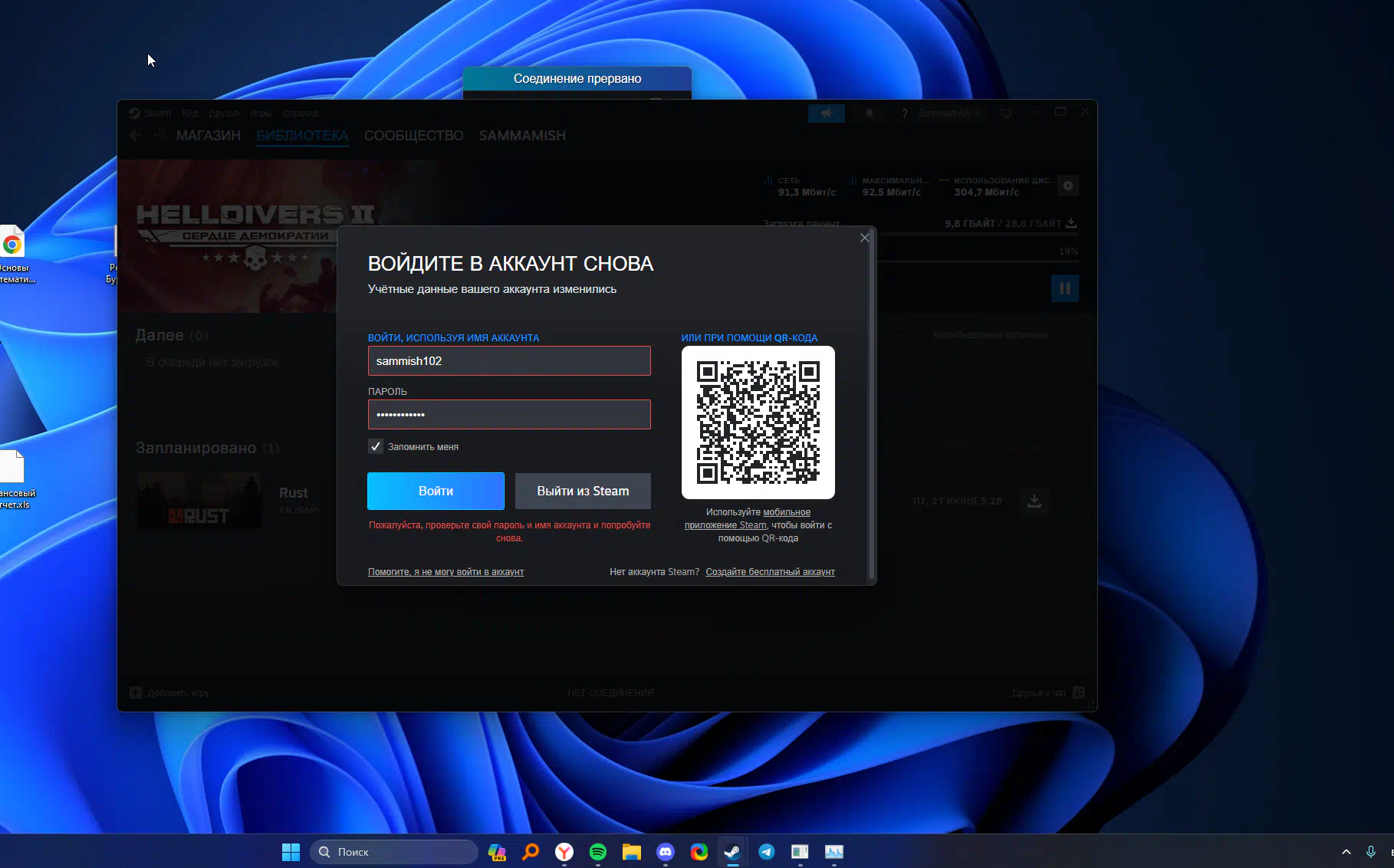
Task: Select the .xls file icon on the desktop
Action: coord(14,479)
